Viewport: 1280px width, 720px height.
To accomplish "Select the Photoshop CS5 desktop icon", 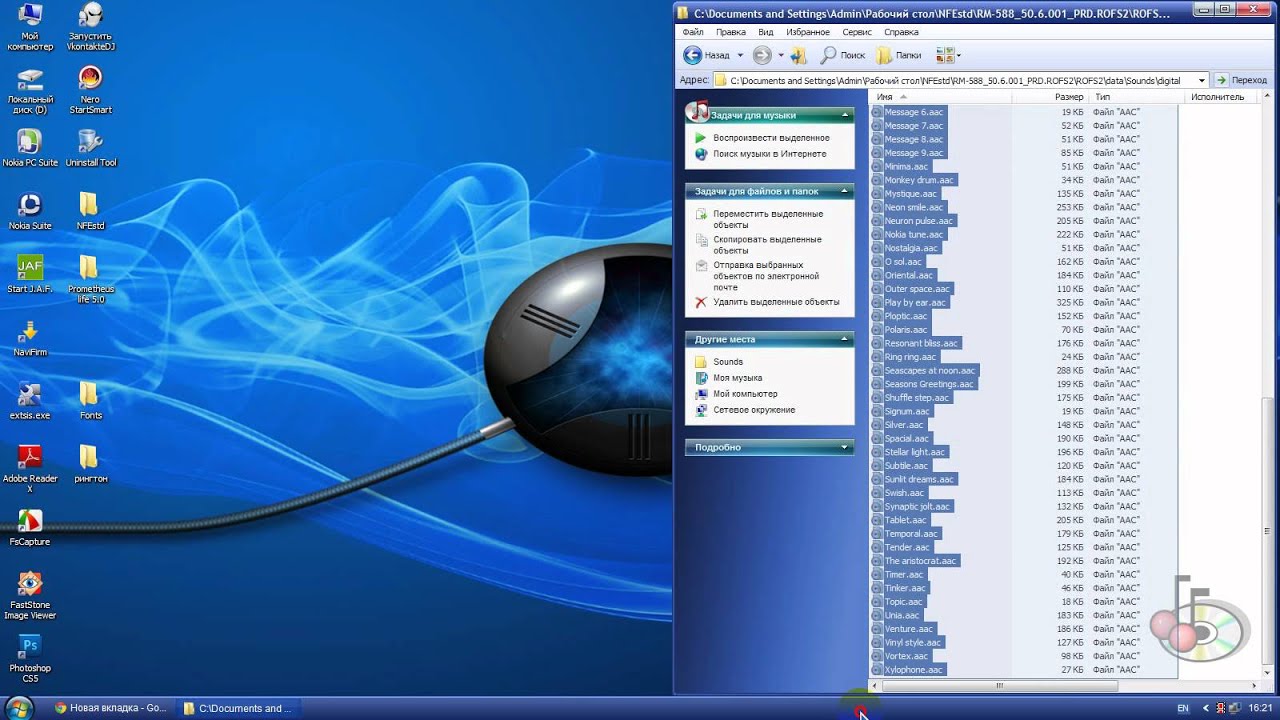I will (30, 659).
